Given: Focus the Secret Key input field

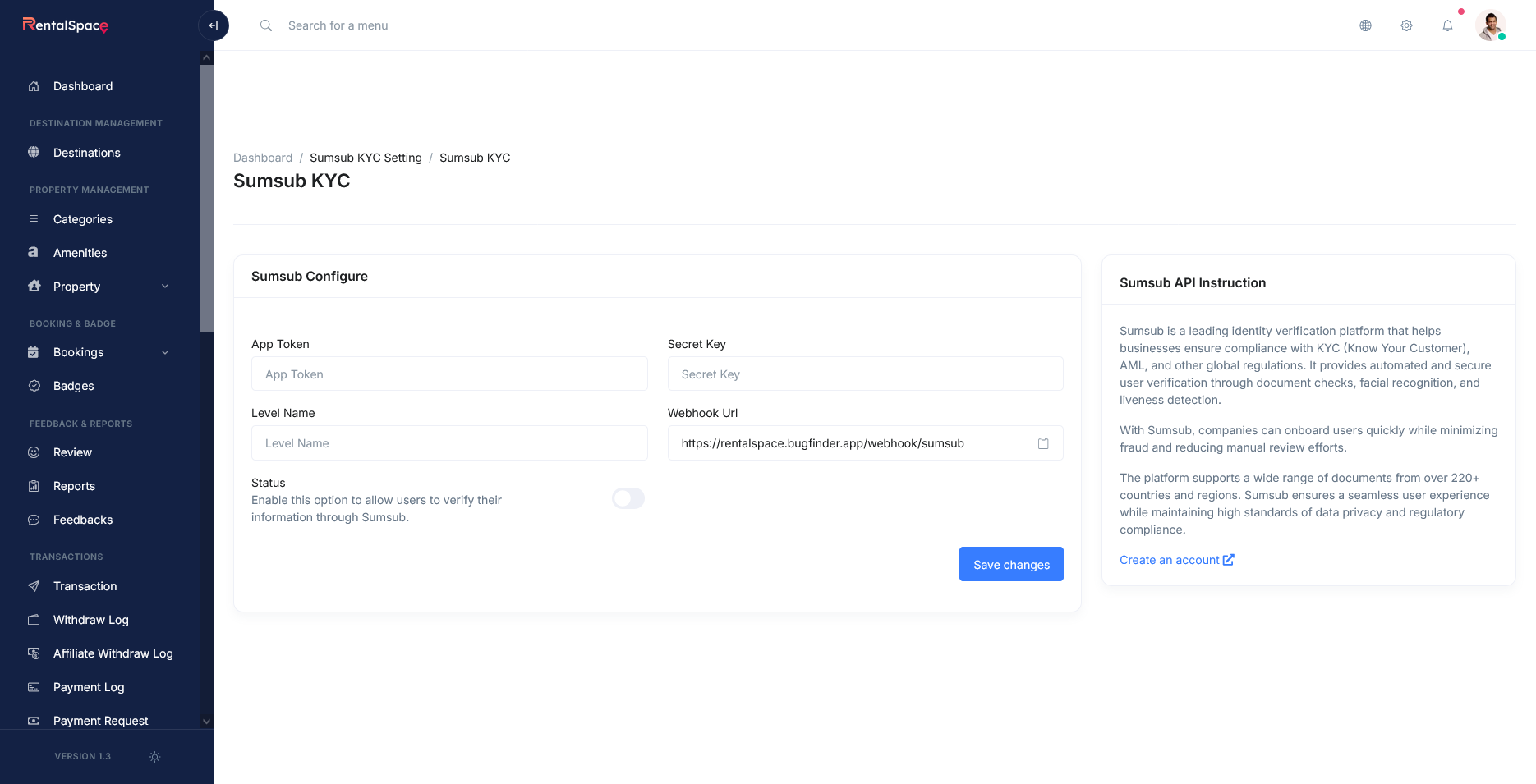Looking at the screenshot, I should [865, 374].
